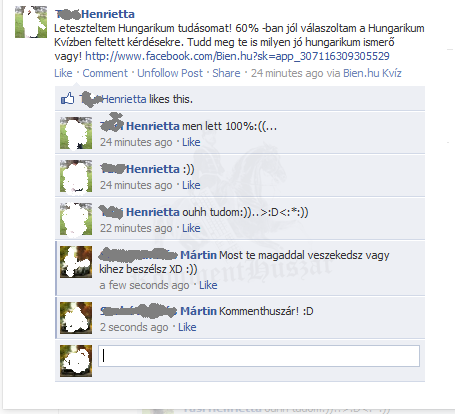Click Comment under the main post
455x414 pixels.
tap(105, 73)
